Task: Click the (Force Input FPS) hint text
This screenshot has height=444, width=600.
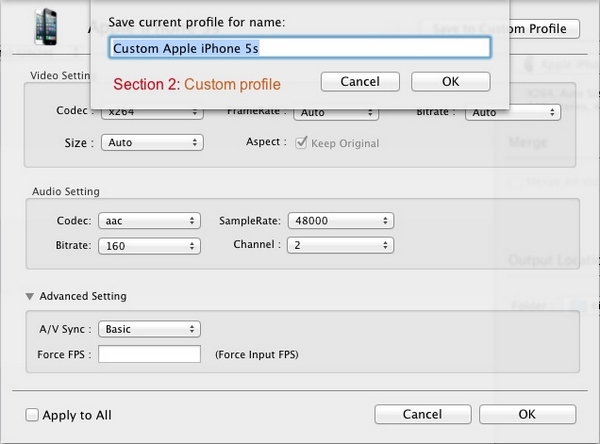Action: [257, 354]
